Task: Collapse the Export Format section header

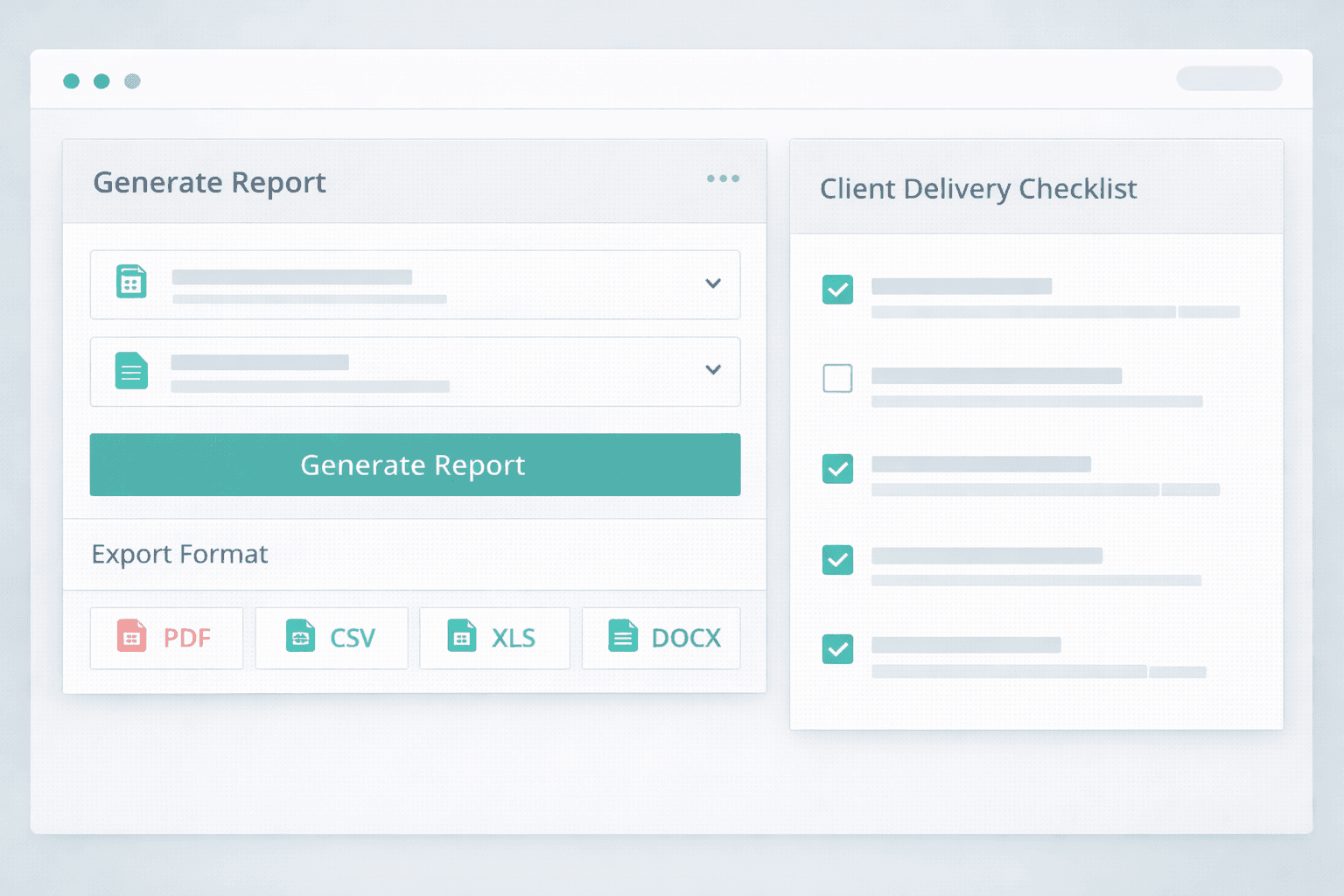Action: [179, 554]
